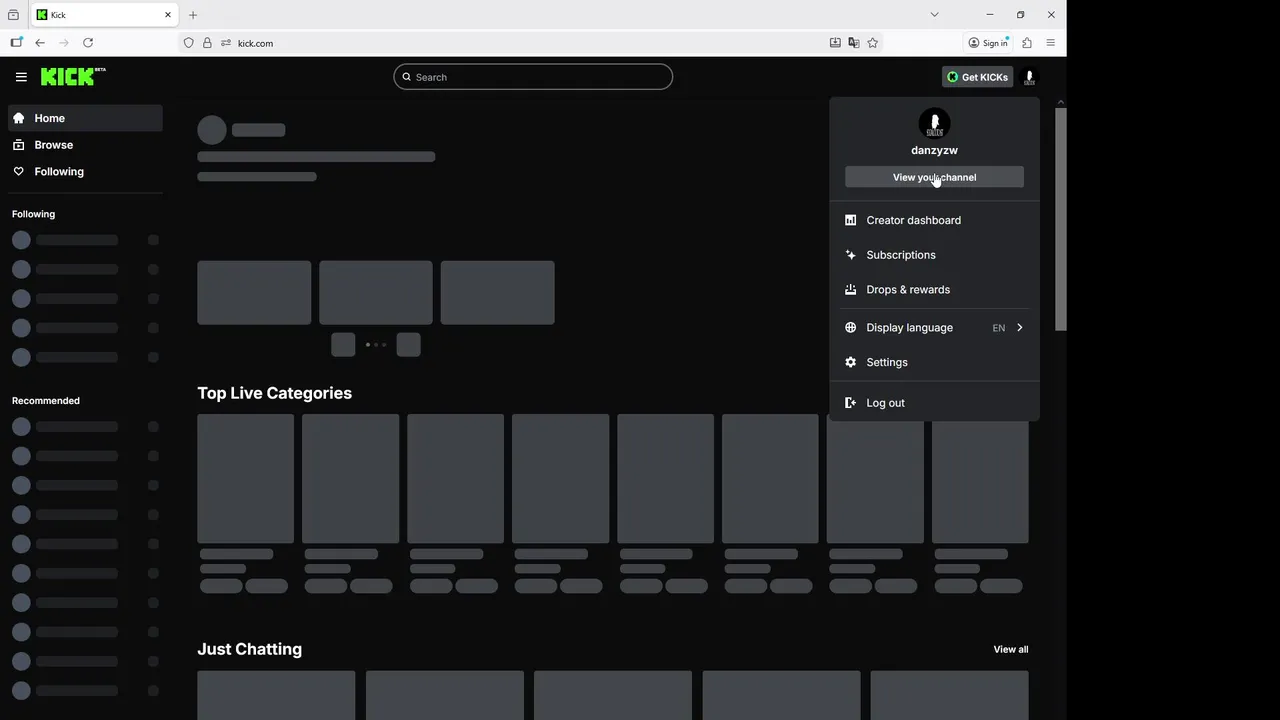The height and width of the screenshot is (720, 1280).
Task: Click the danzyzw profile picture in menu
Action: click(934, 124)
